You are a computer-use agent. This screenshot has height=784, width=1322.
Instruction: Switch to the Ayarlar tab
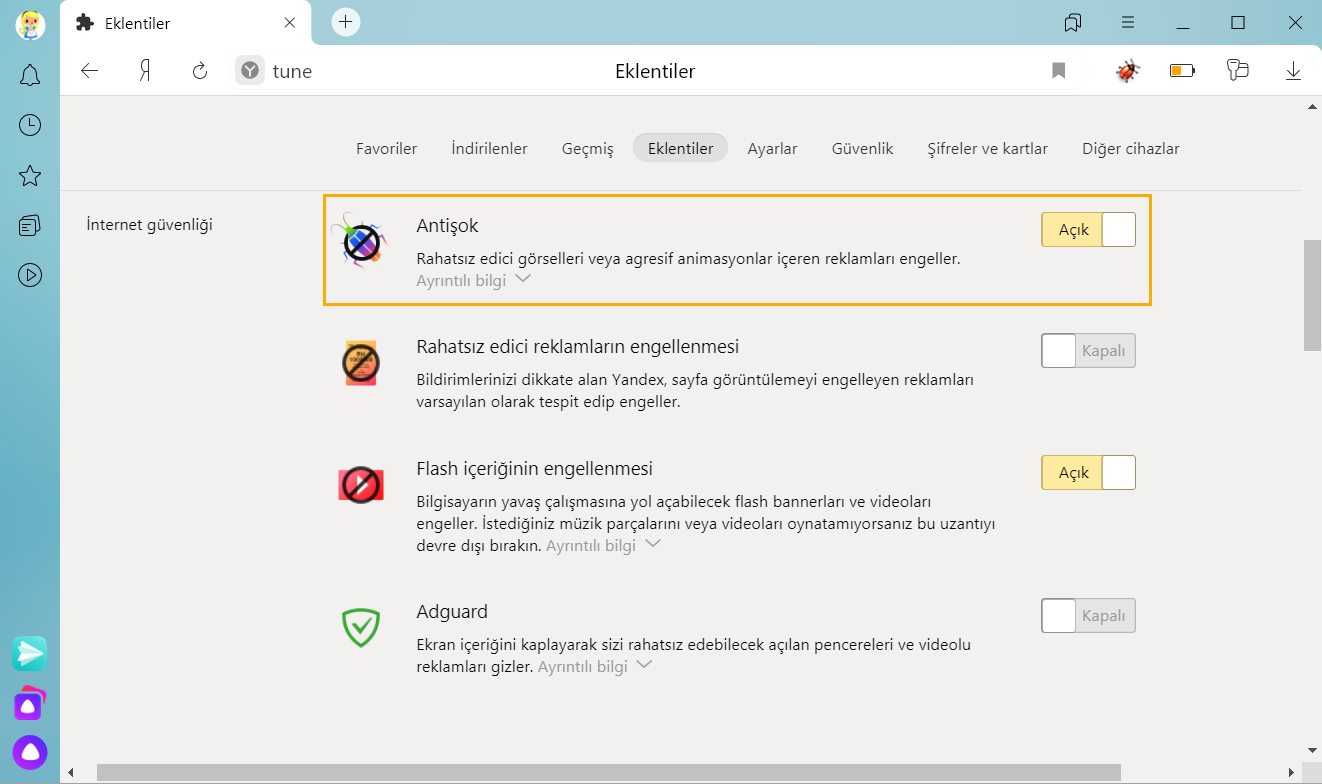coord(772,148)
